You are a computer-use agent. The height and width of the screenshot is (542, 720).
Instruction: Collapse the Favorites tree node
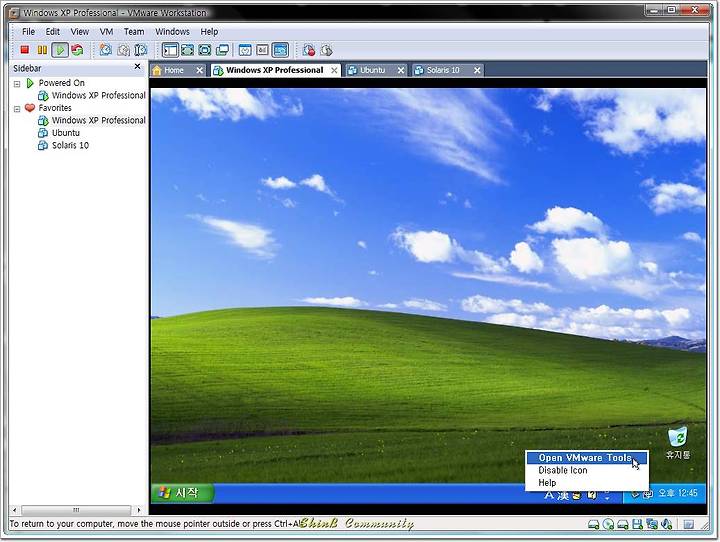17,109
